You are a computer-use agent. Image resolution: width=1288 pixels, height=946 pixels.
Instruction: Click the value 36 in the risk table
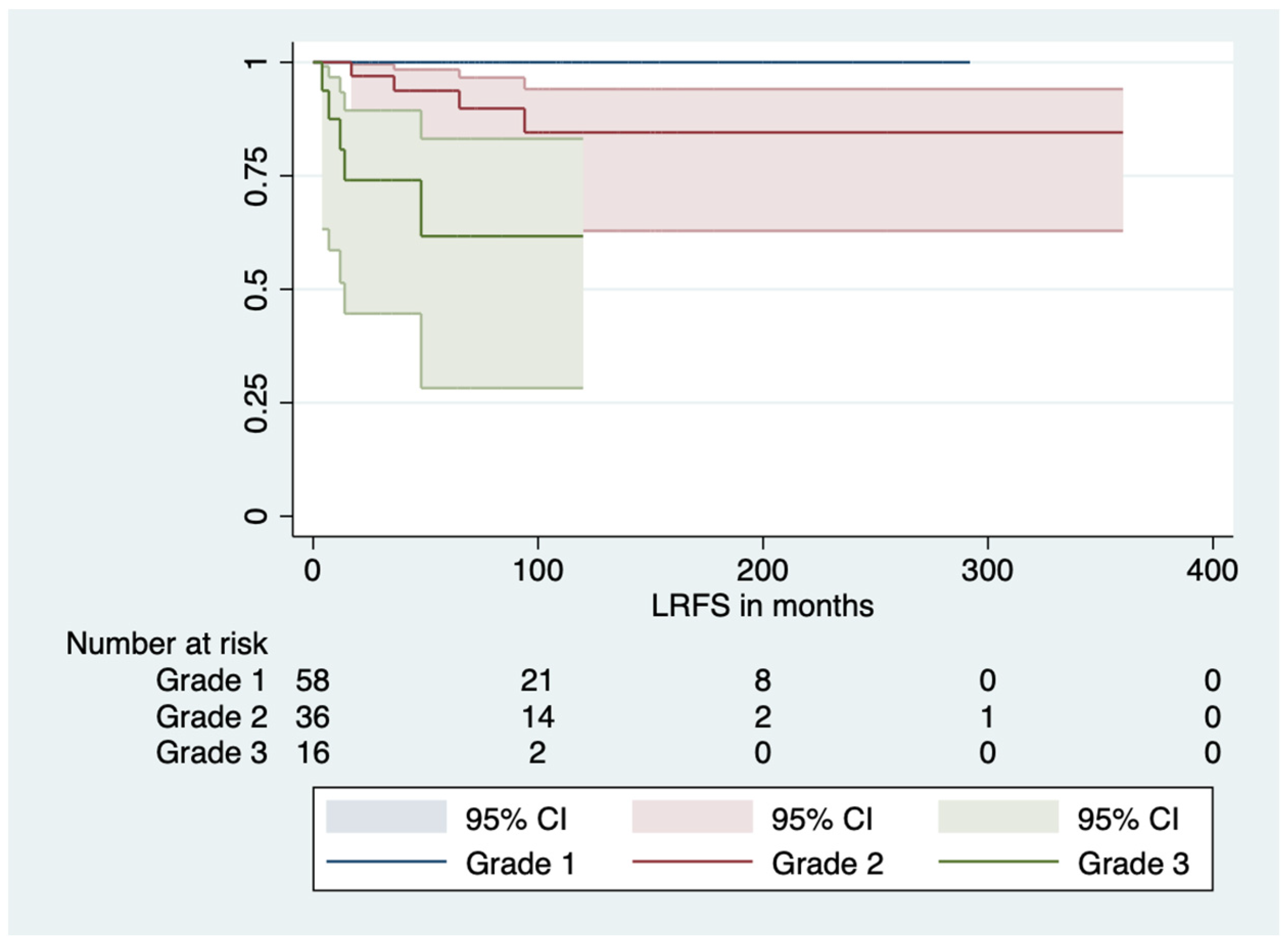tap(313, 717)
